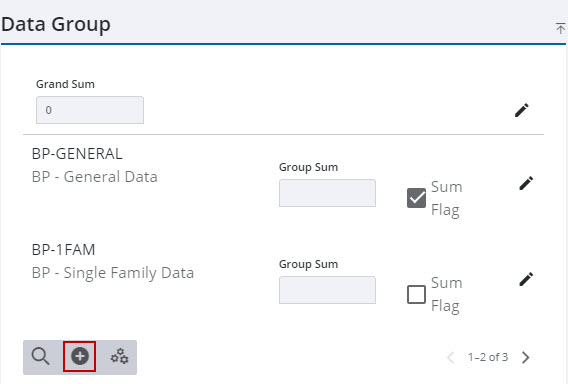This screenshot has height=384, width=568.
Task: Select the BP-GENERAL group name
Action: pyautogui.click(x=77, y=154)
